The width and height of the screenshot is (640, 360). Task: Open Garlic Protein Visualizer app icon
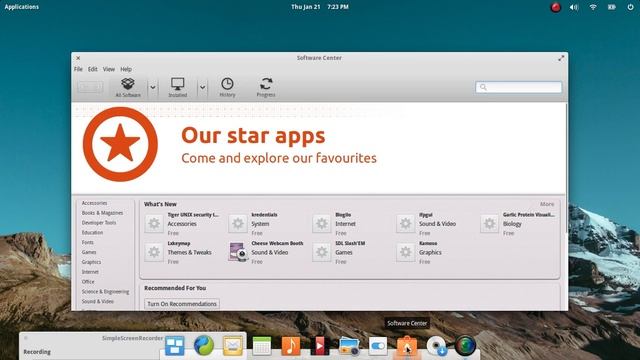489,224
